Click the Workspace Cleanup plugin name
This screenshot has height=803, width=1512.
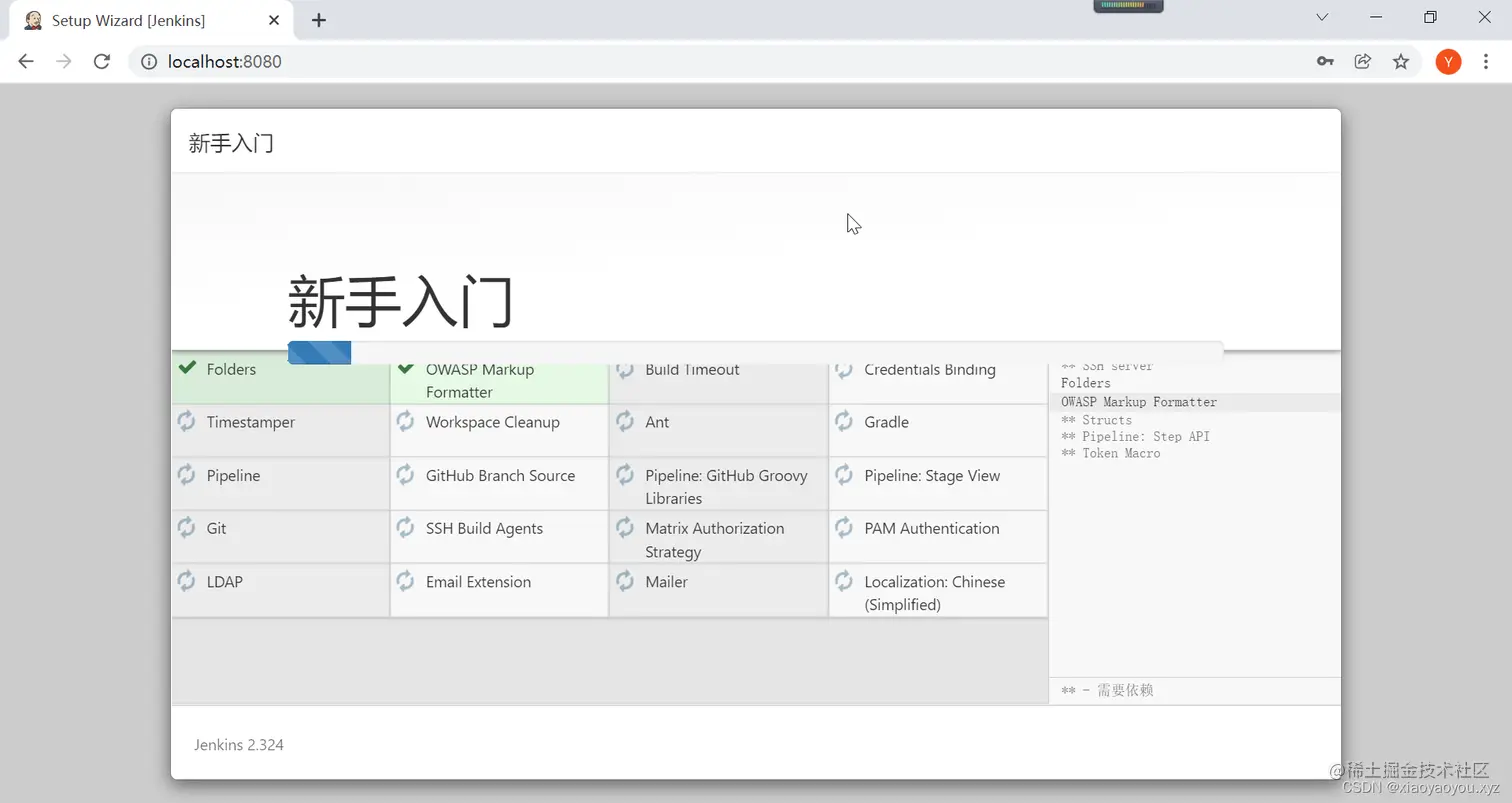pyautogui.click(x=493, y=422)
